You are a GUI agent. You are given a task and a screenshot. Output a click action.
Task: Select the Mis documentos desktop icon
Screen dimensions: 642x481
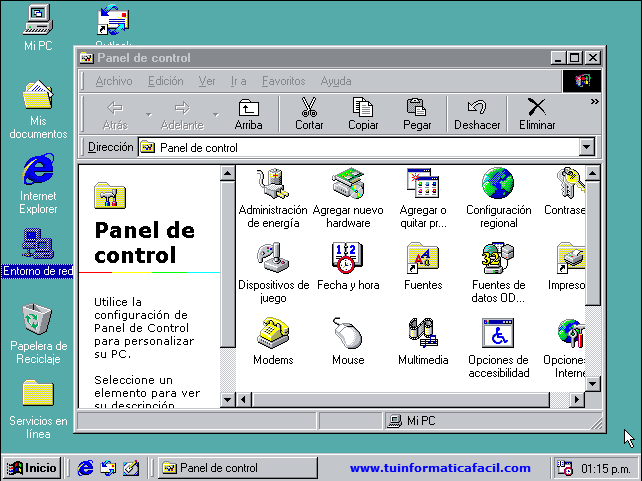[38, 109]
